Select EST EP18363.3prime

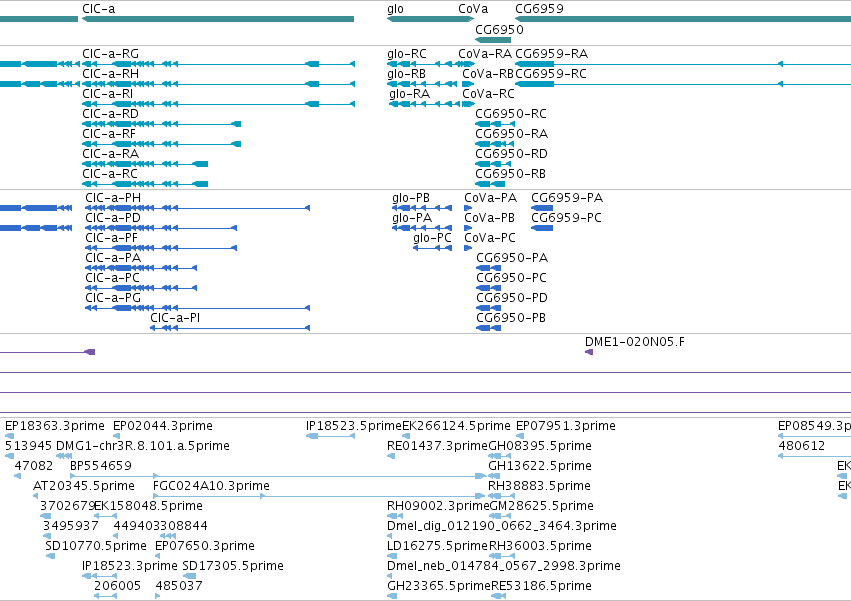click(x=55, y=426)
